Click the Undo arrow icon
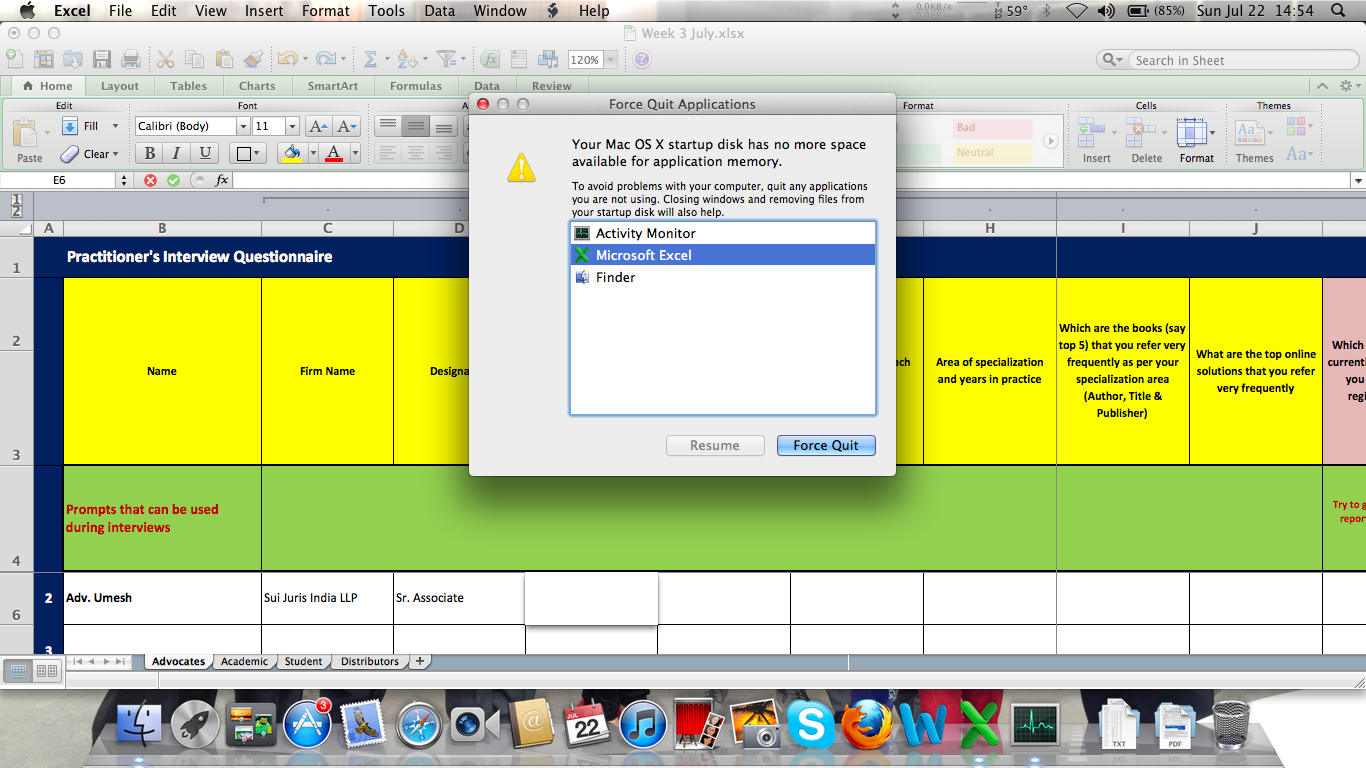Viewport: 1366px width, 768px height. click(x=286, y=59)
